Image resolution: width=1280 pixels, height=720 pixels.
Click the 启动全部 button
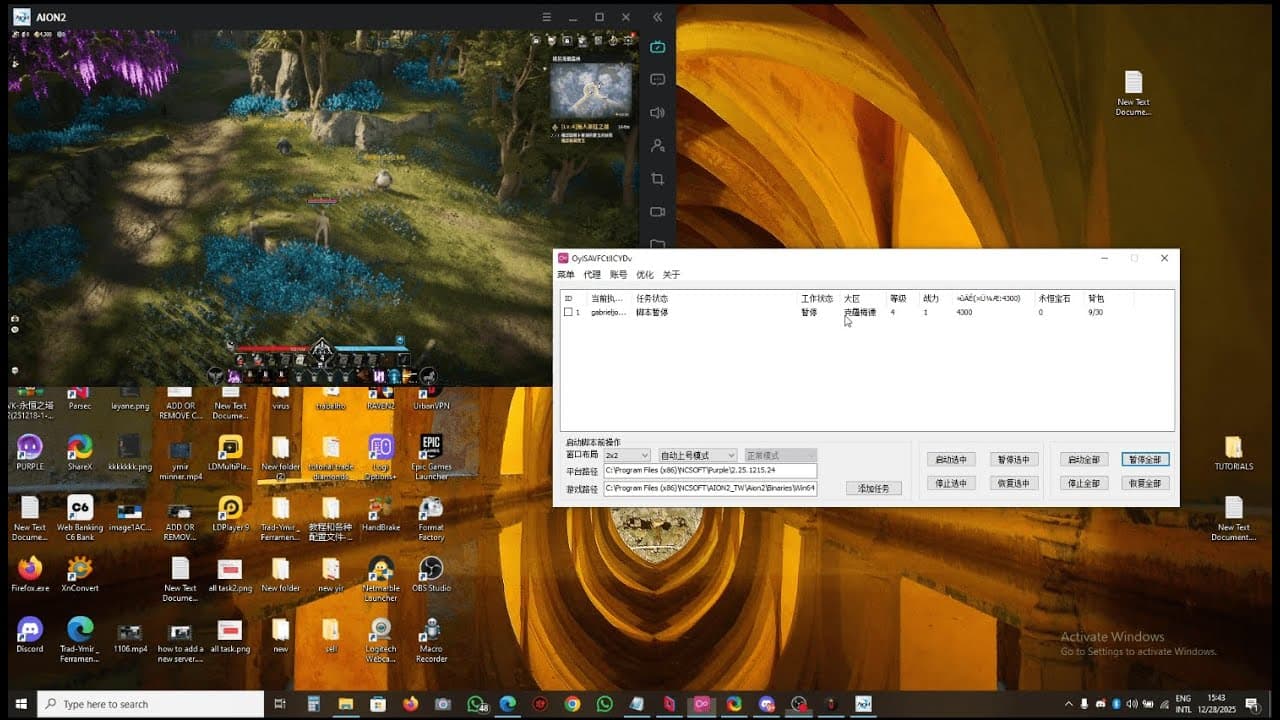[1083, 460]
